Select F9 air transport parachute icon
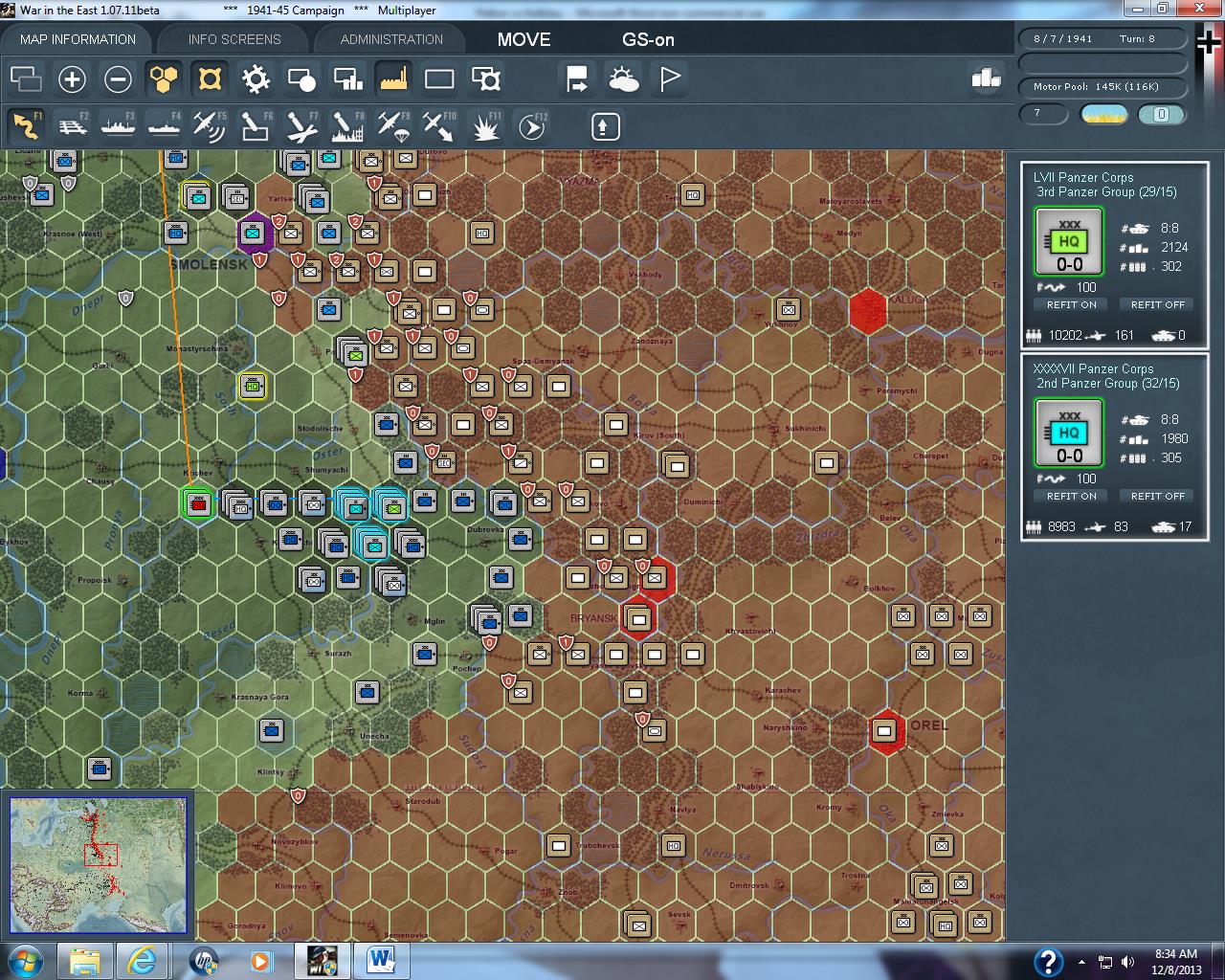The image size is (1225, 980). (393, 126)
